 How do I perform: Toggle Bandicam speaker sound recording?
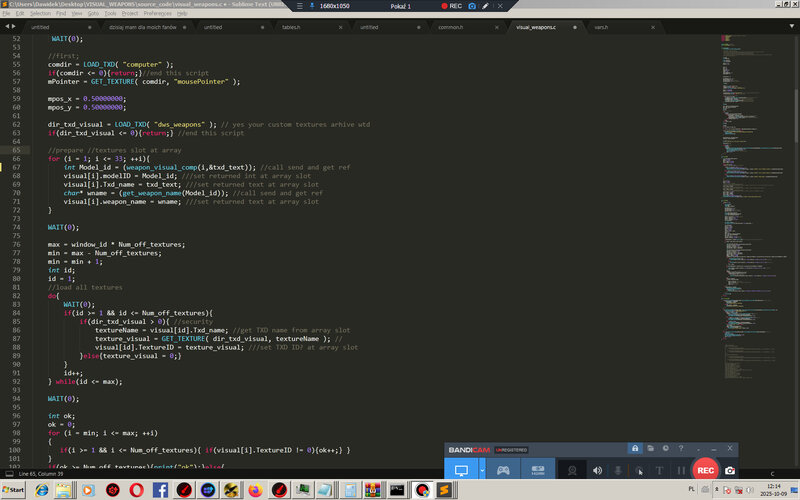click(x=598, y=470)
